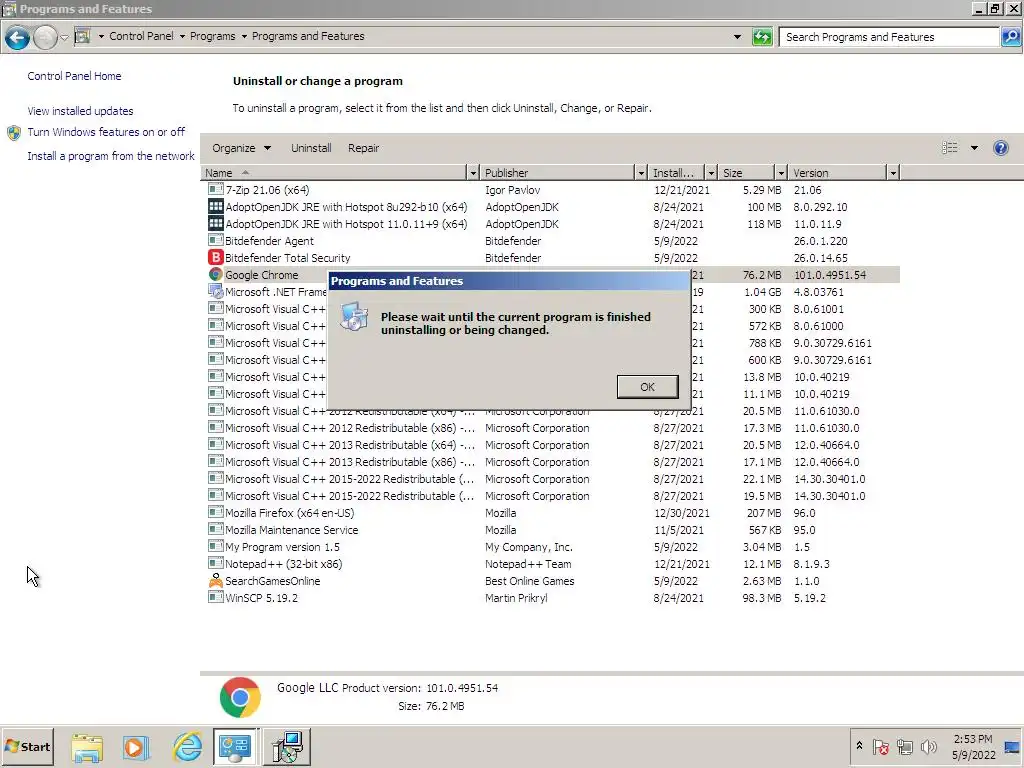Viewport: 1024px width, 768px height.
Task: Open the Start menu
Action: 27,746
